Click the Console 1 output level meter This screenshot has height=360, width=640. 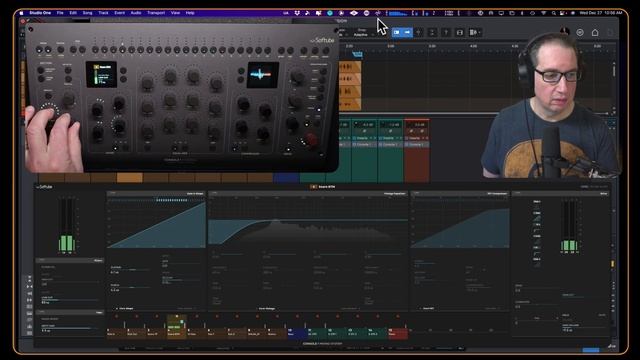[569, 226]
